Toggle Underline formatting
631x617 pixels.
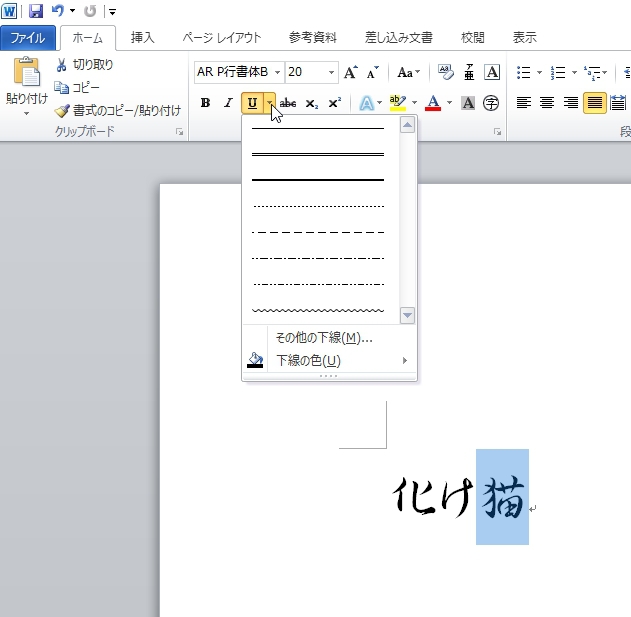pyautogui.click(x=252, y=103)
